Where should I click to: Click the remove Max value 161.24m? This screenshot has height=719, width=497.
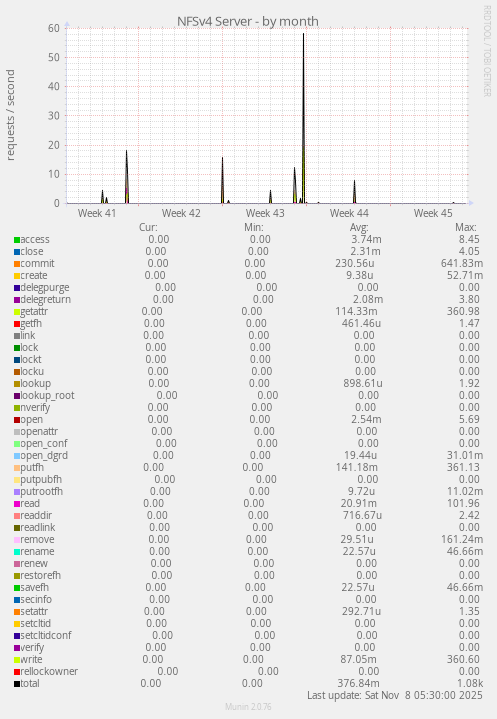pyautogui.click(x=462, y=539)
